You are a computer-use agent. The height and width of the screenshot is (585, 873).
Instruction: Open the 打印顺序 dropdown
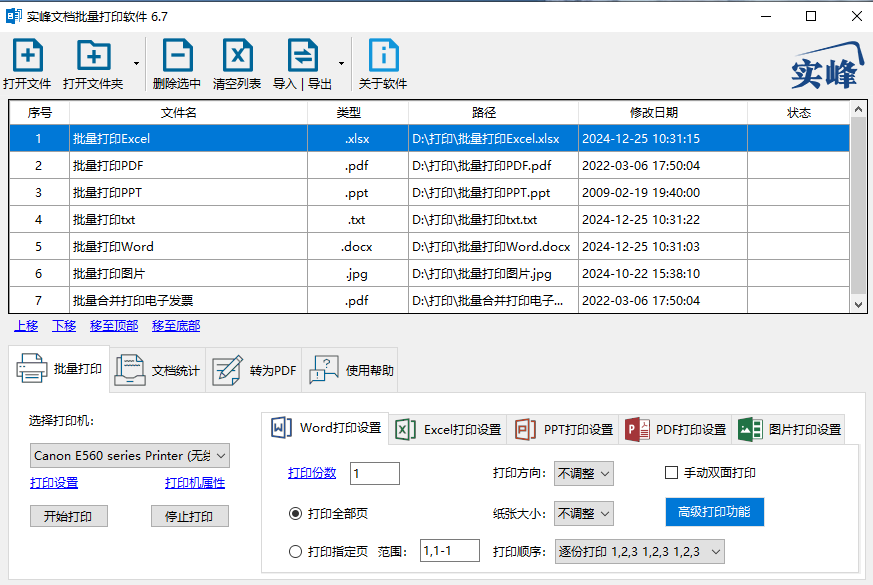[x=640, y=552]
